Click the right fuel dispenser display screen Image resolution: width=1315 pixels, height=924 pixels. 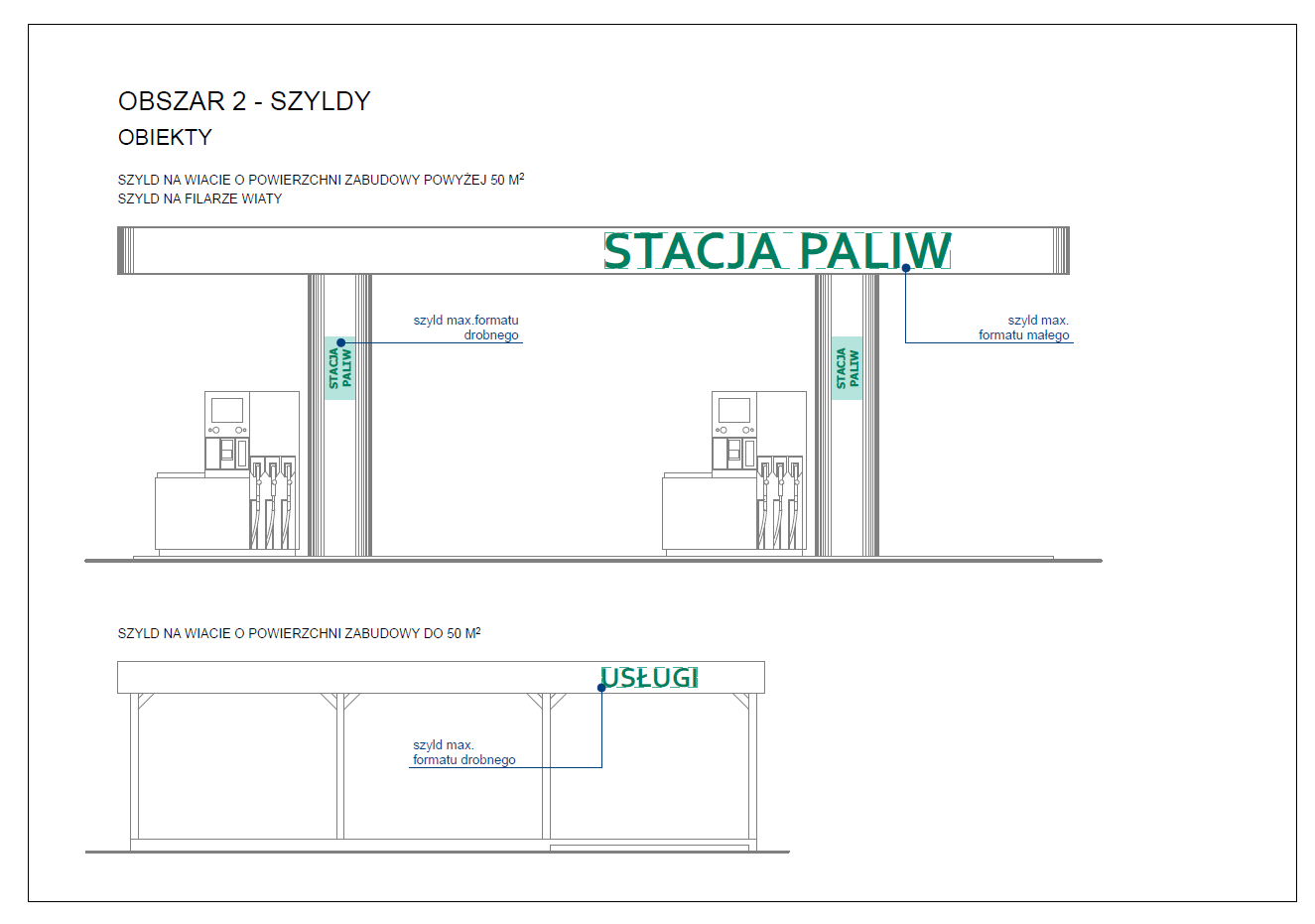(x=734, y=410)
